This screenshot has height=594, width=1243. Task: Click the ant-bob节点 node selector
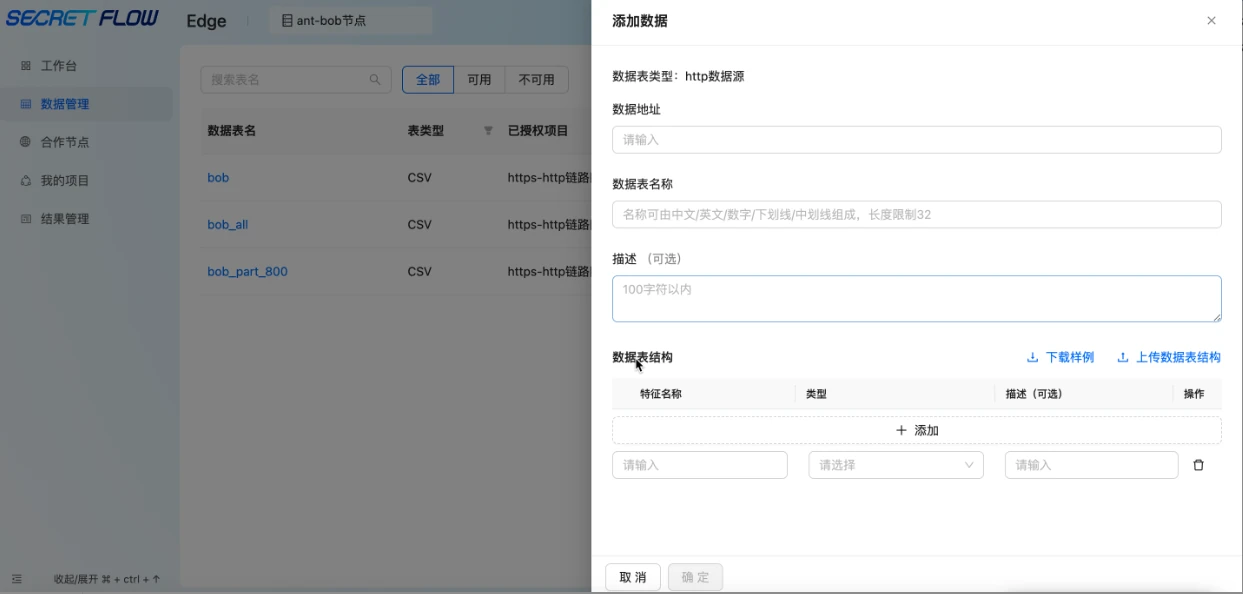[351, 20]
